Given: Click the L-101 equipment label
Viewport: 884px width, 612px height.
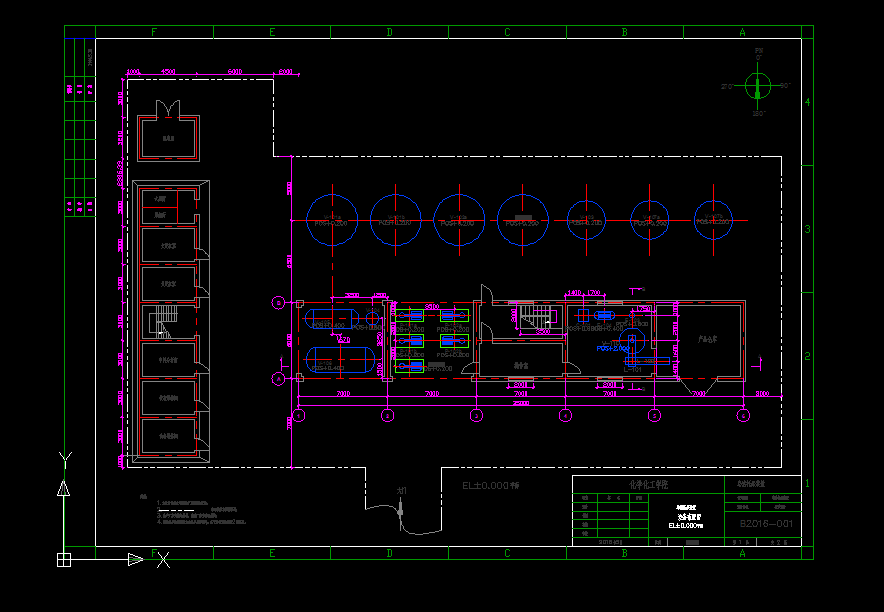Looking at the screenshot, I should 633,370.
